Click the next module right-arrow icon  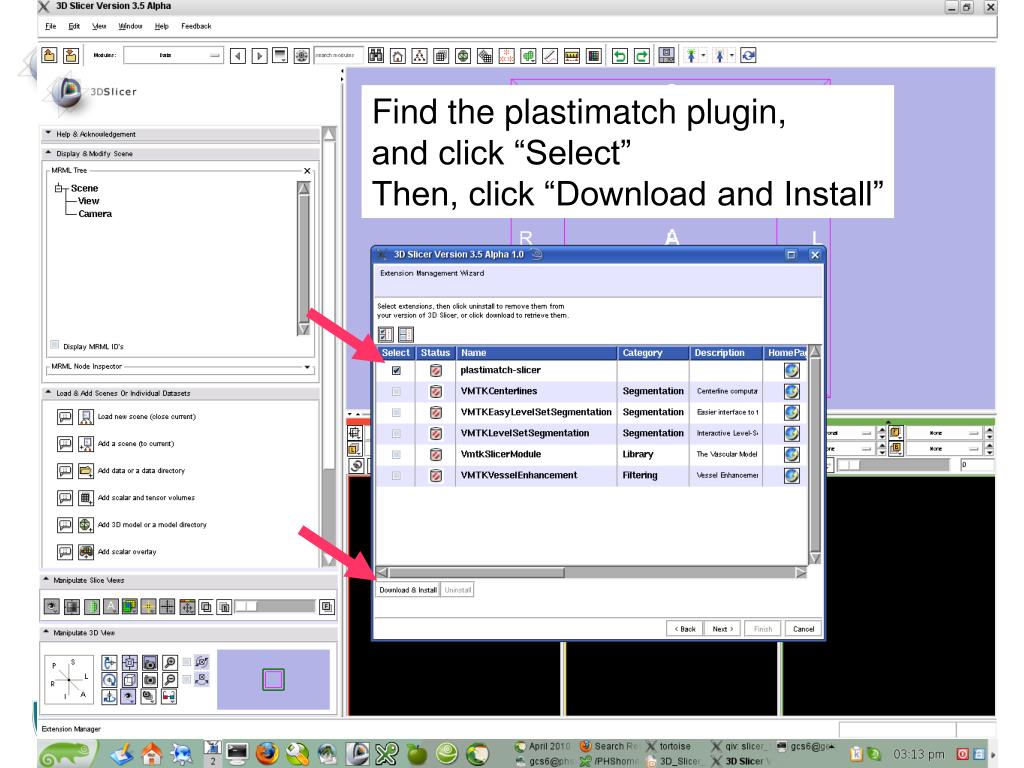(259, 56)
